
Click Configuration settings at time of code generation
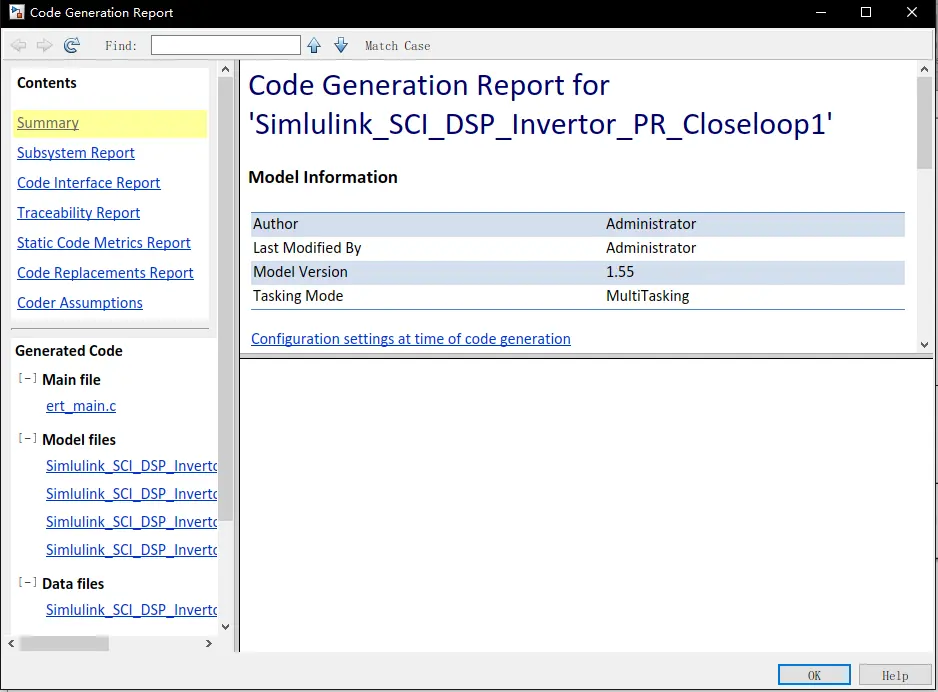click(x=410, y=339)
